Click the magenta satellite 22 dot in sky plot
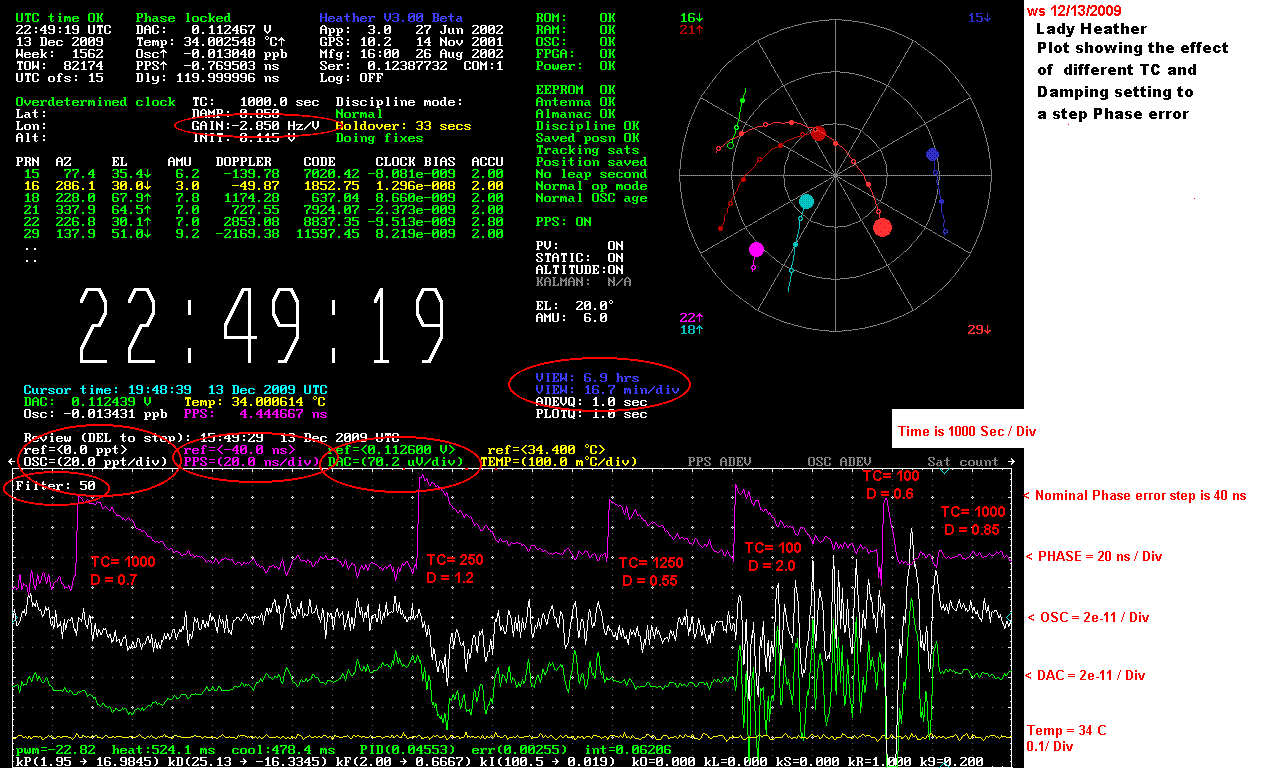The width and height of the screenshot is (1279, 768). pyautogui.click(x=756, y=249)
